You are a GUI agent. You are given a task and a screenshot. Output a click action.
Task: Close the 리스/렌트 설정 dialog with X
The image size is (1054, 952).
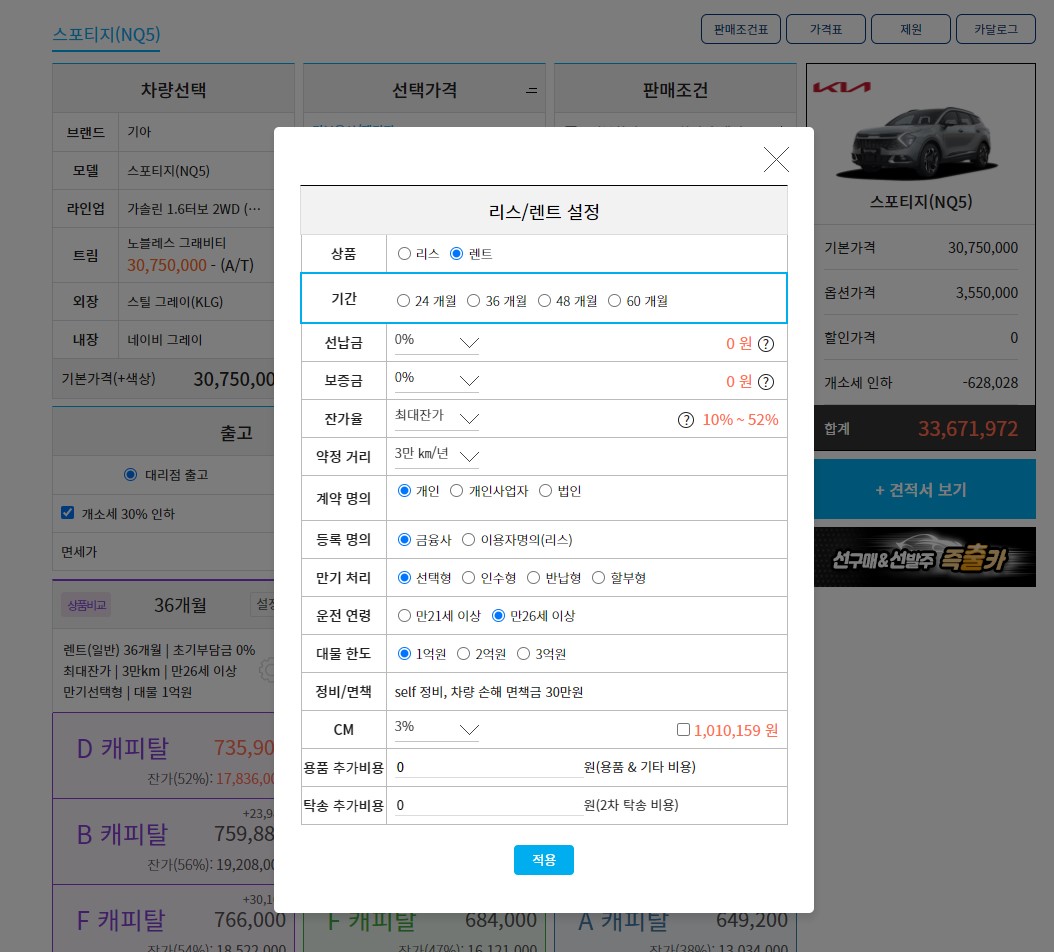pyautogui.click(x=776, y=159)
